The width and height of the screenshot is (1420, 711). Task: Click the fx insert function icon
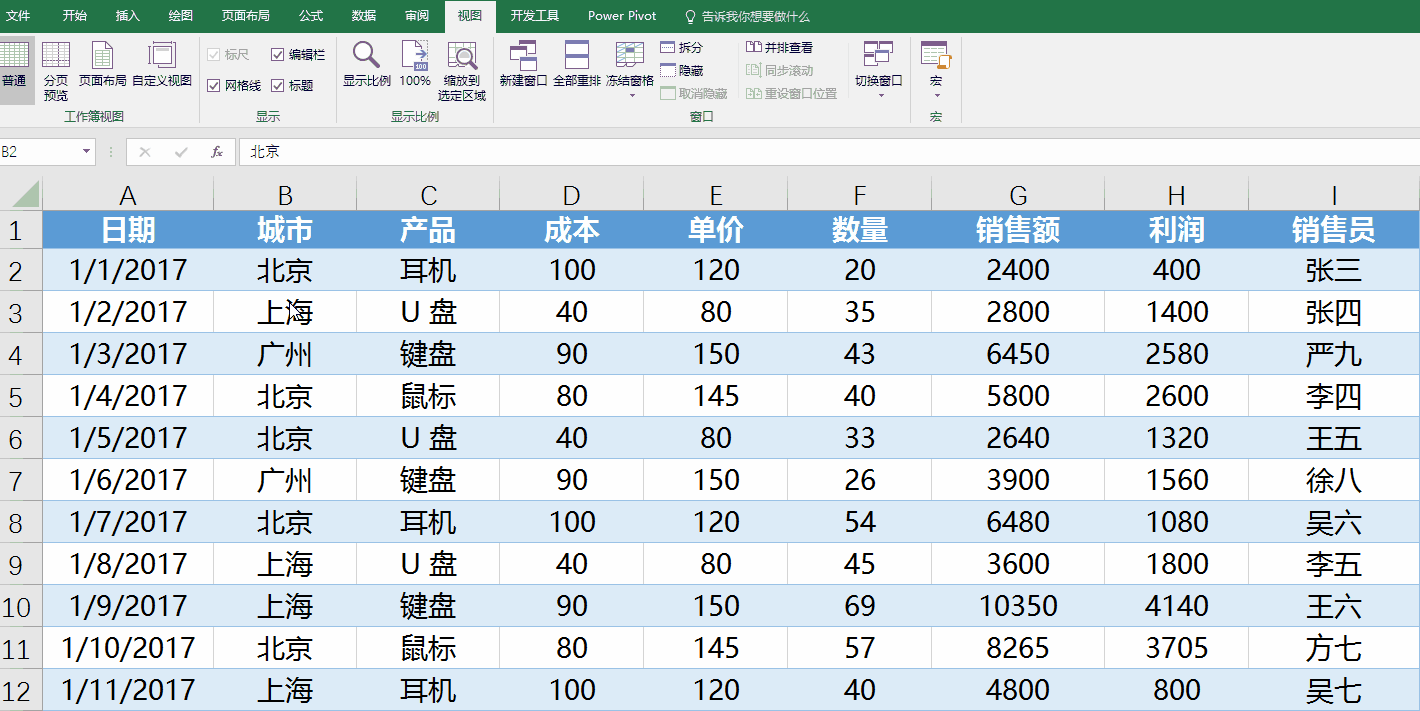216,152
